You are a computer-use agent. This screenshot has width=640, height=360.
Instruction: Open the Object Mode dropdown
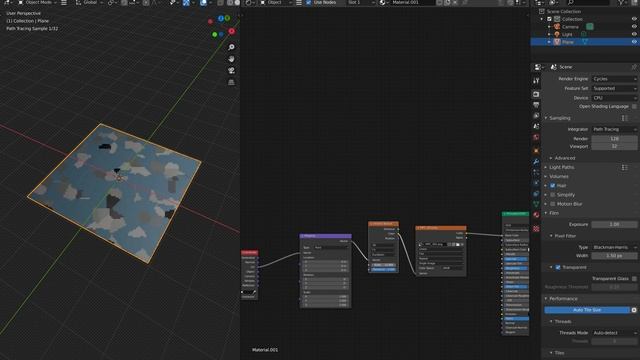tap(37, 2)
